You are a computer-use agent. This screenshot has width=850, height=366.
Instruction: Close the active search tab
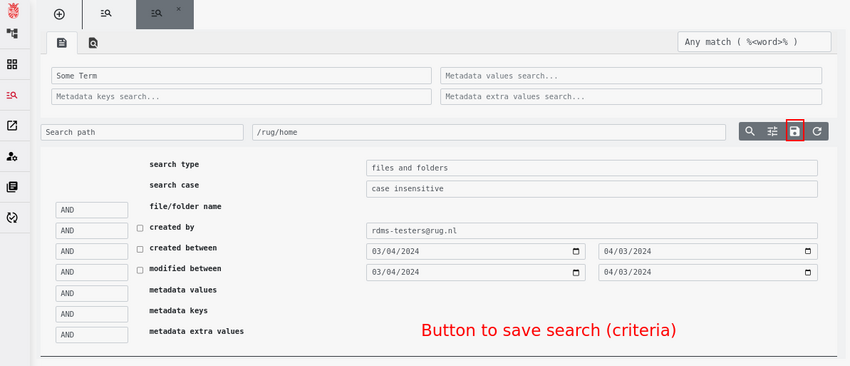coord(178,9)
